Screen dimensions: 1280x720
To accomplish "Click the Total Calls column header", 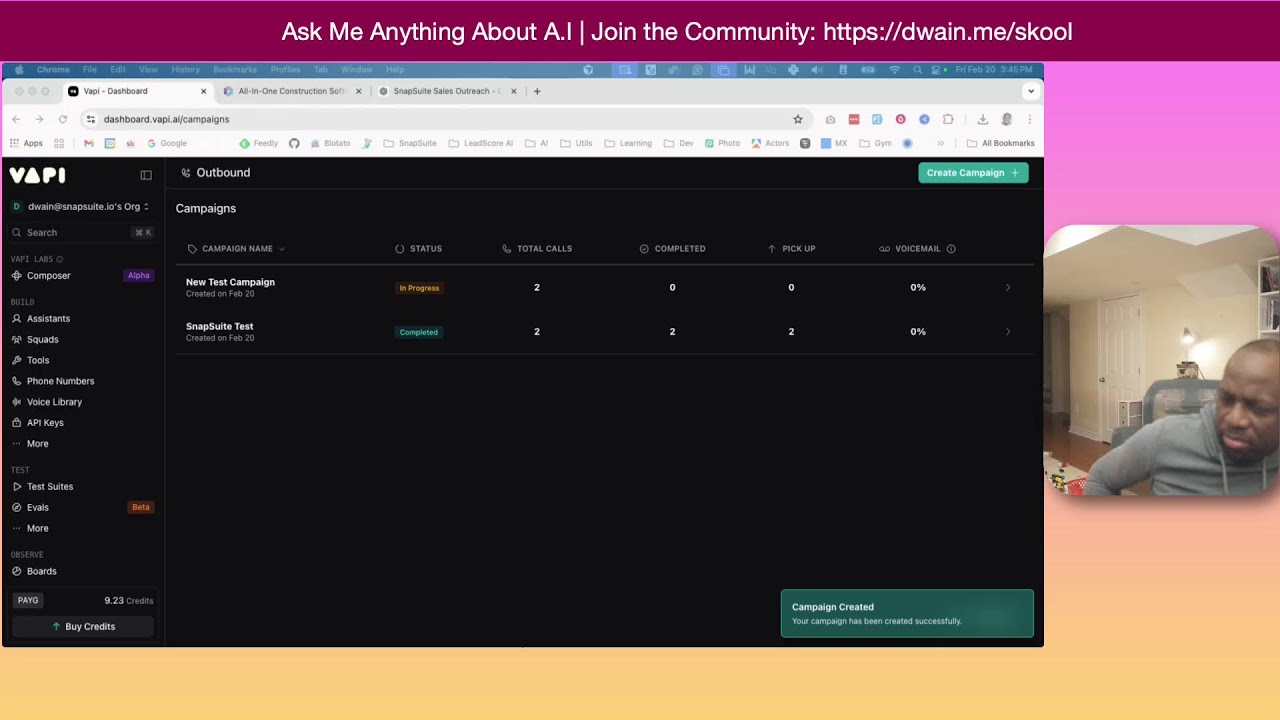I will tap(537, 248).
